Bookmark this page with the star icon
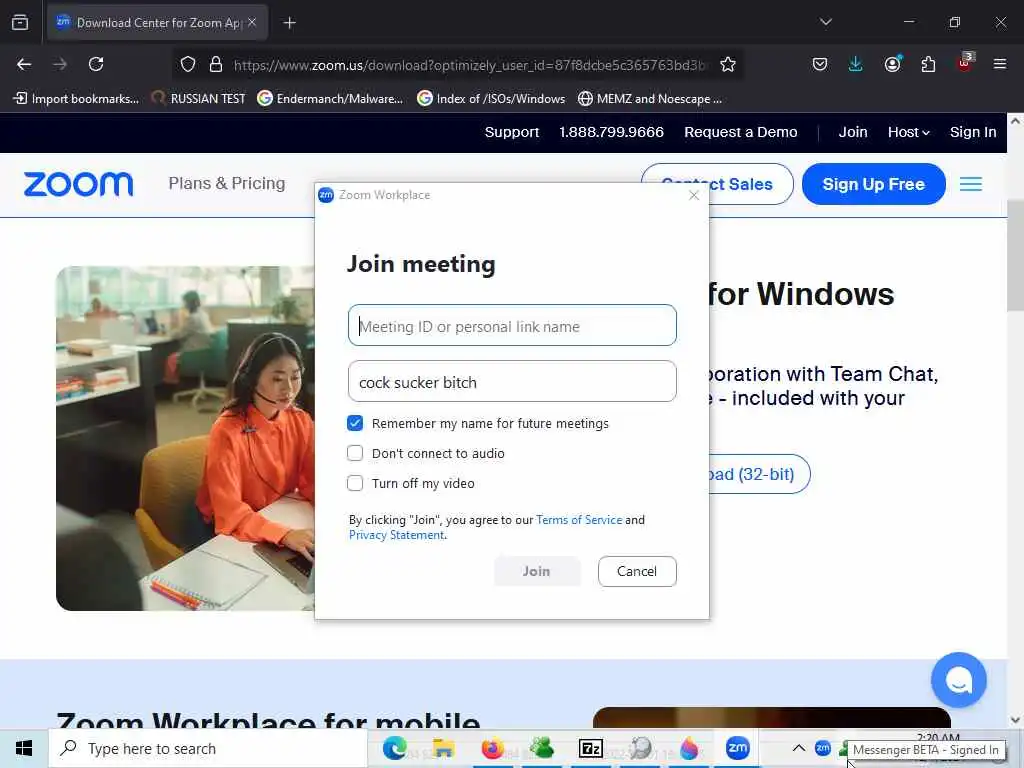Viewport: 1024px width, 768px height. coord(728,64)
